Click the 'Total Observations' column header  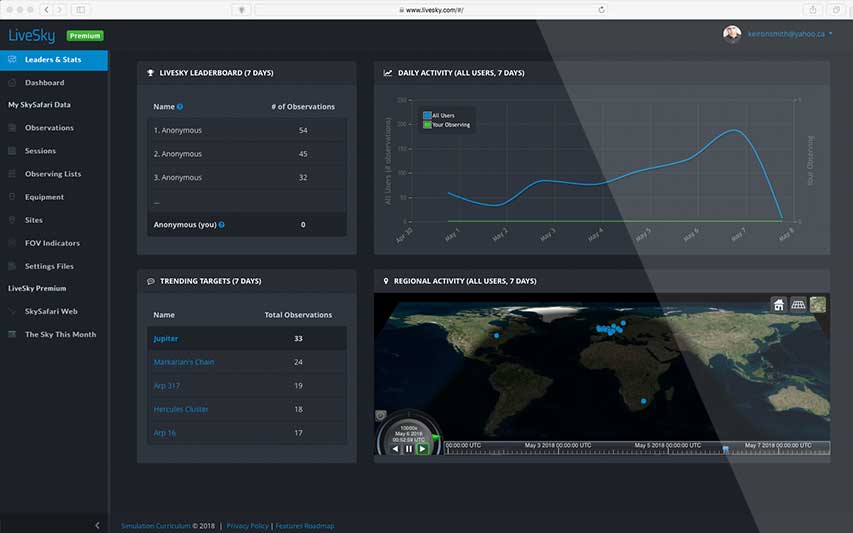(x=298, y=315)
